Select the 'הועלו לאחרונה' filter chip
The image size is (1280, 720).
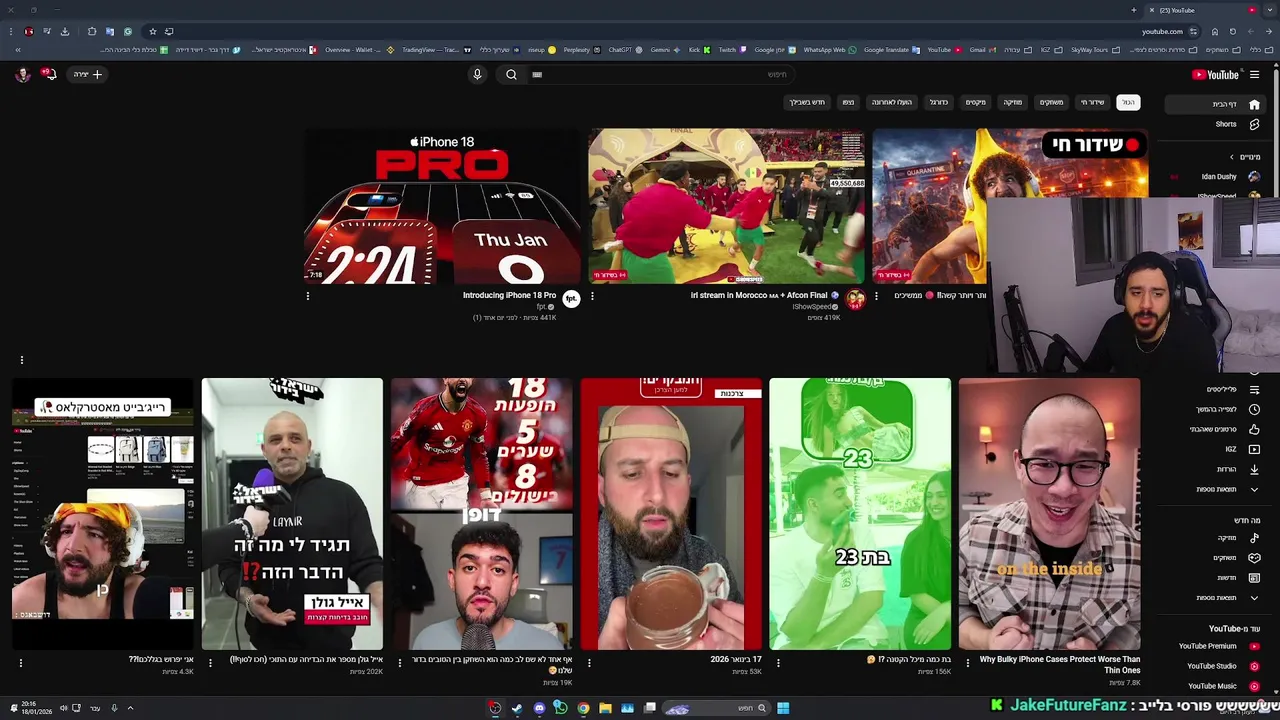coord(891,102)
